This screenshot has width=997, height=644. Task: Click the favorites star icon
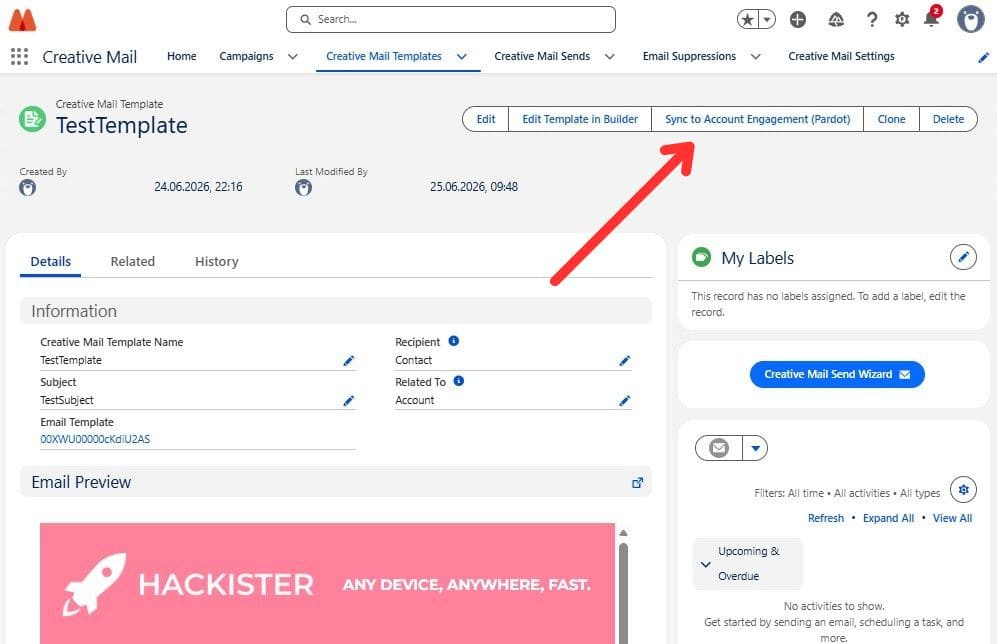(748, 20)
